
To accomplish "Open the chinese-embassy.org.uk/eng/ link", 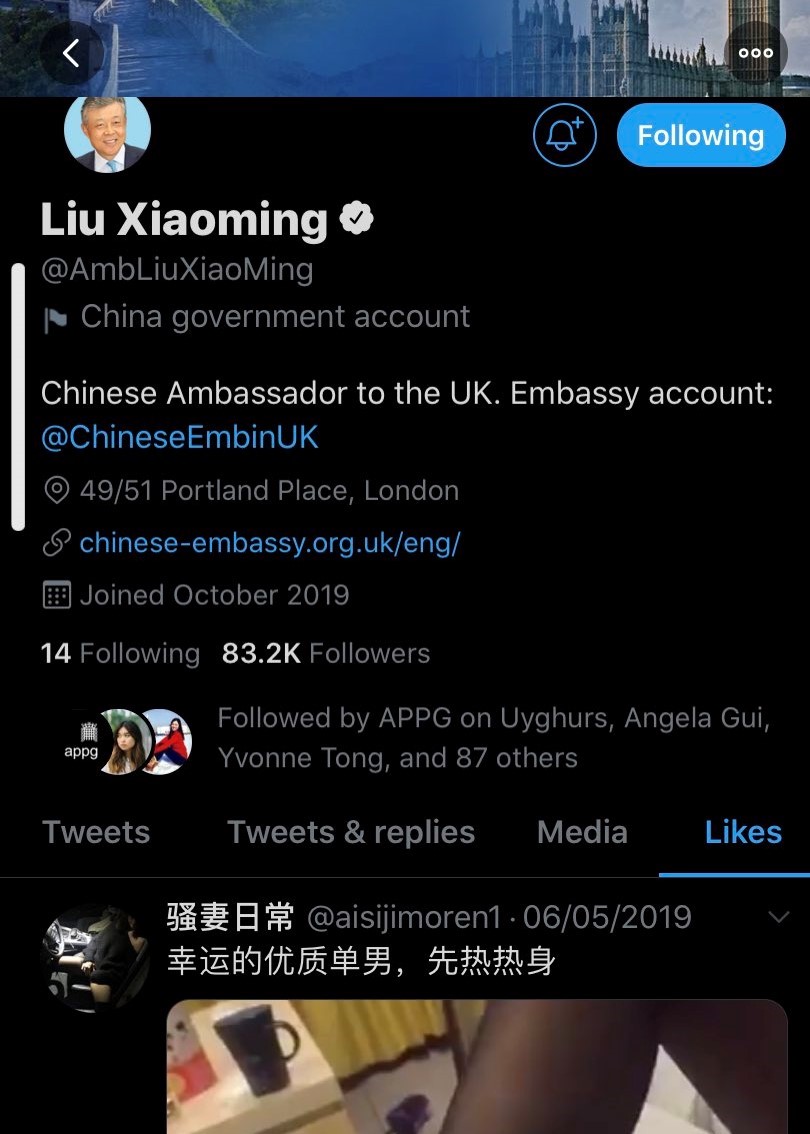I will tap(270, 542).
